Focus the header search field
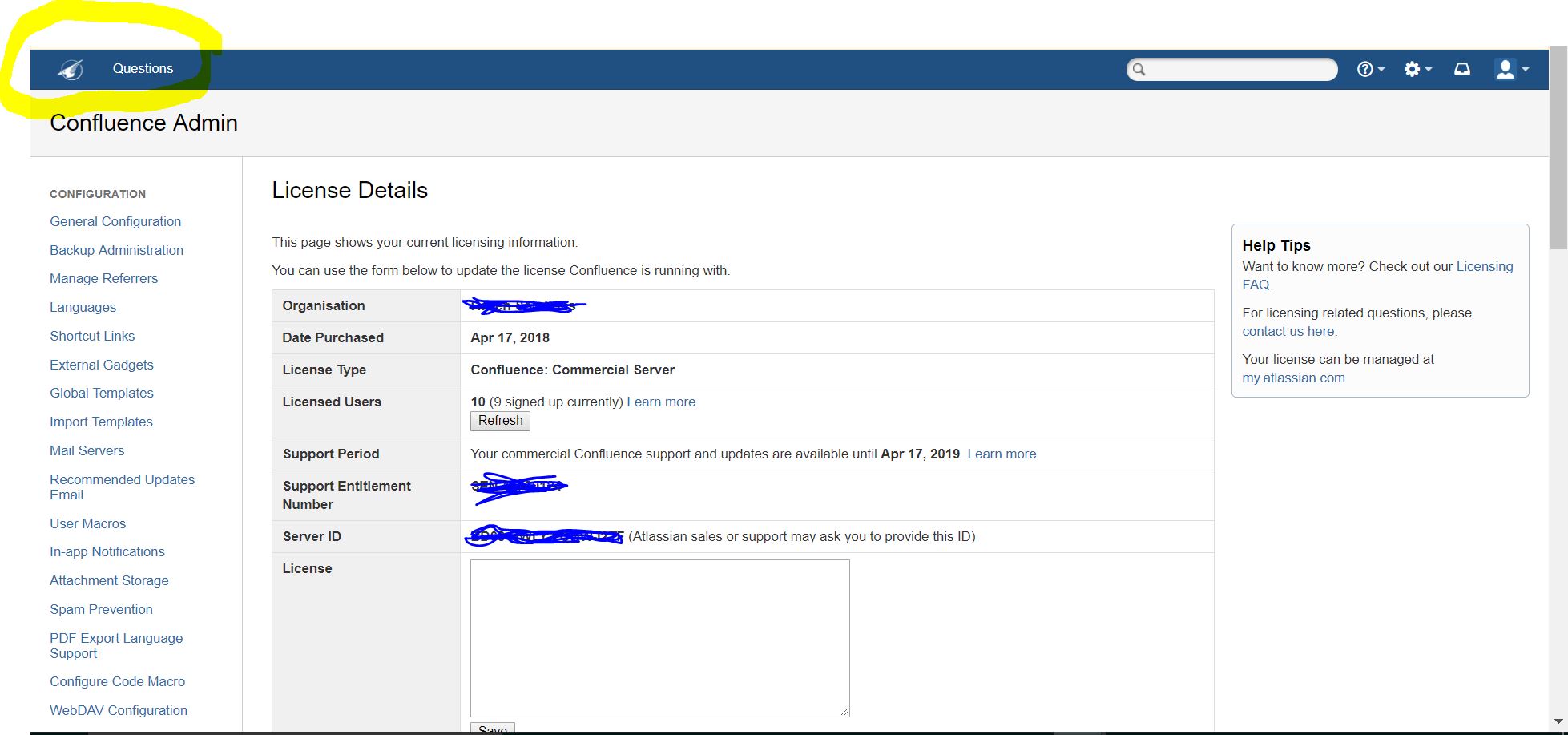Image resolution: width=1568 pixels, height=735 pixels. click(1231, 70)
